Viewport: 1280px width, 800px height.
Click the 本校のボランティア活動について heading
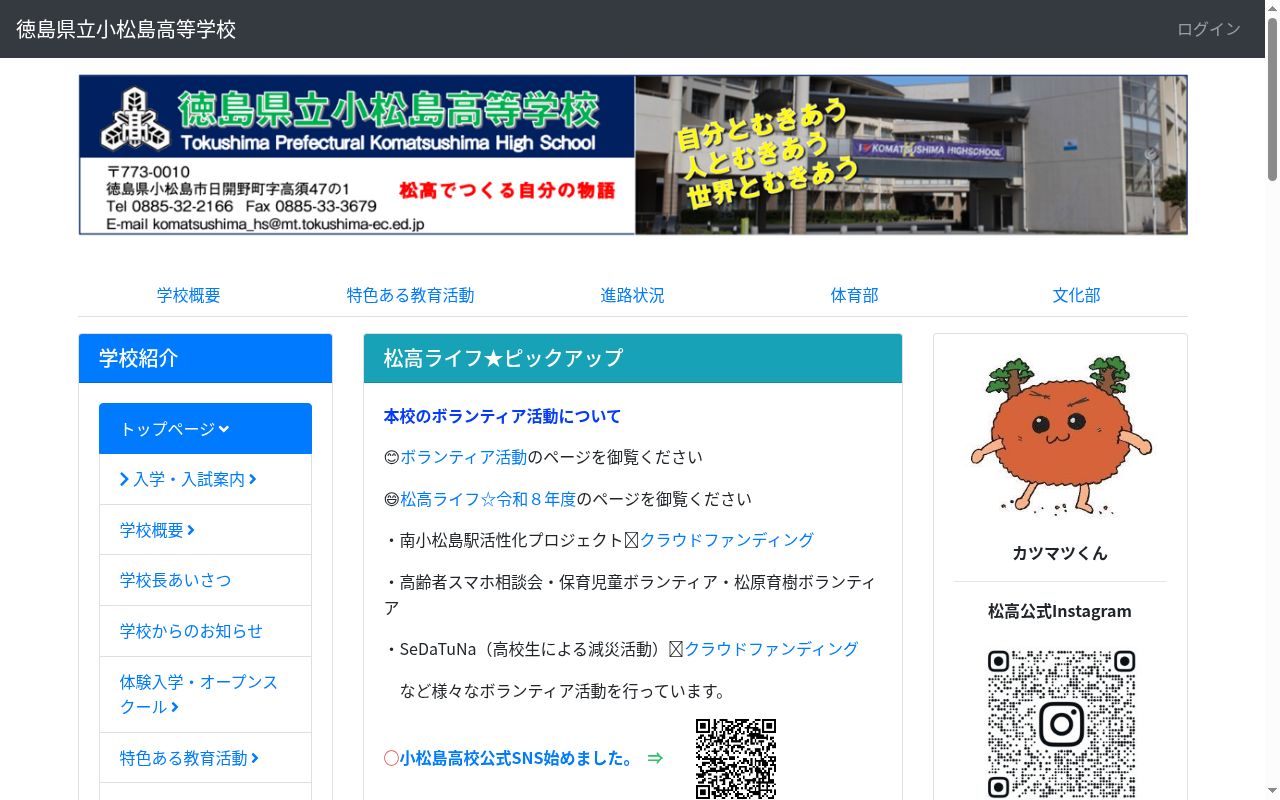[x=502, y=416]
